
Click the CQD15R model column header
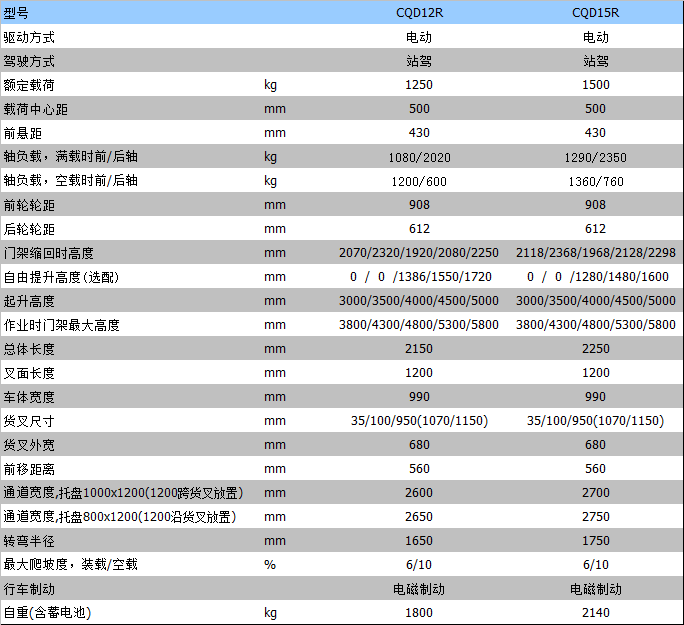595,13
